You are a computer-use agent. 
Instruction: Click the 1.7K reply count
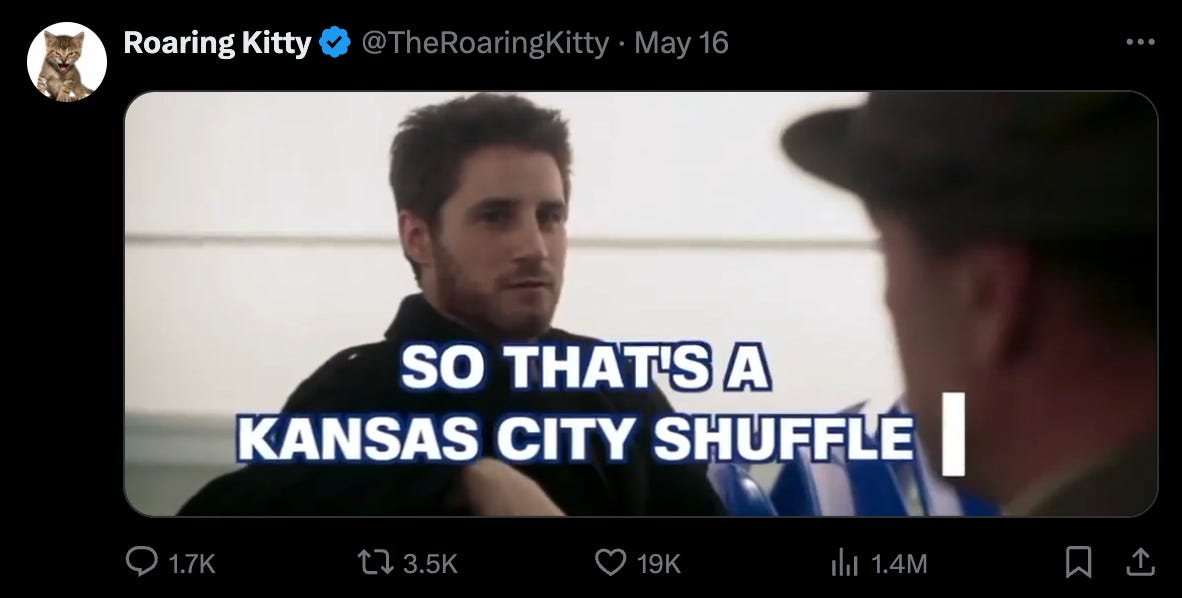(x=191, y=563)
